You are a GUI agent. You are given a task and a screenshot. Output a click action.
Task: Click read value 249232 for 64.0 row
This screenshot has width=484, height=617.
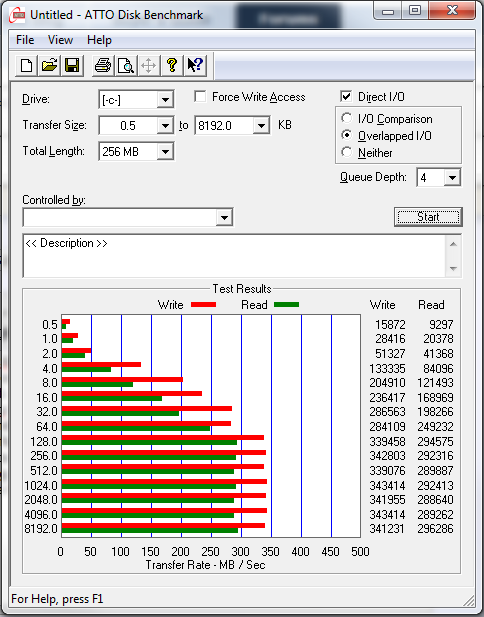[435, 427]
